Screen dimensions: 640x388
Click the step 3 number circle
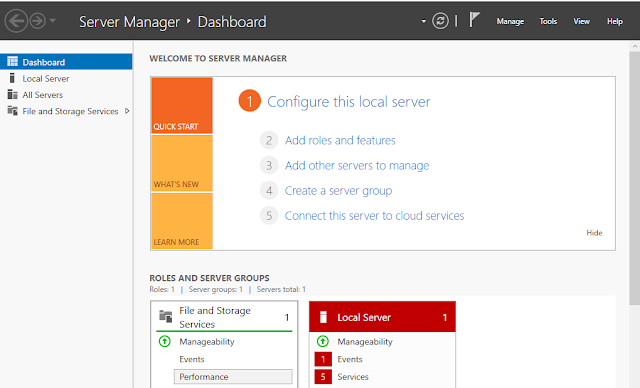[x=269, y=166]
